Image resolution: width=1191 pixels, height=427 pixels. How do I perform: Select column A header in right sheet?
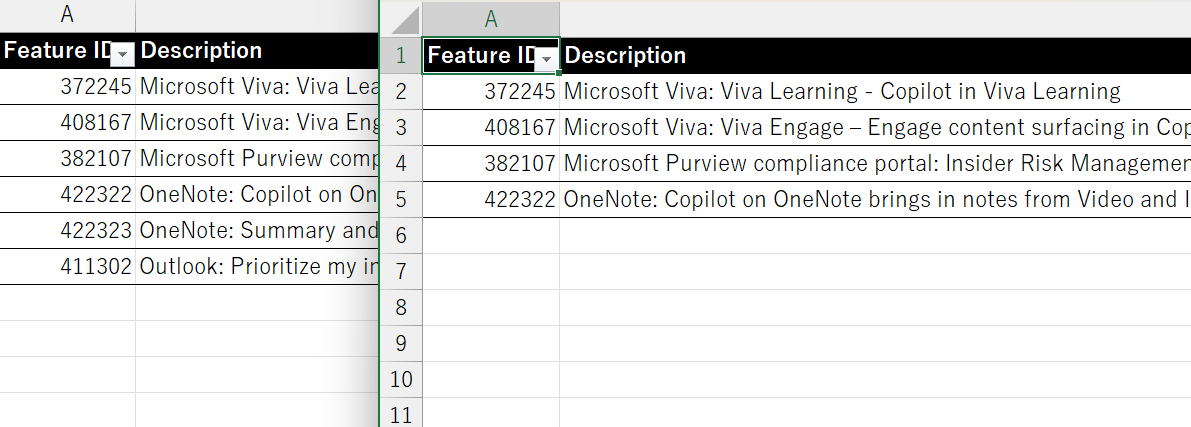[491, 19]
